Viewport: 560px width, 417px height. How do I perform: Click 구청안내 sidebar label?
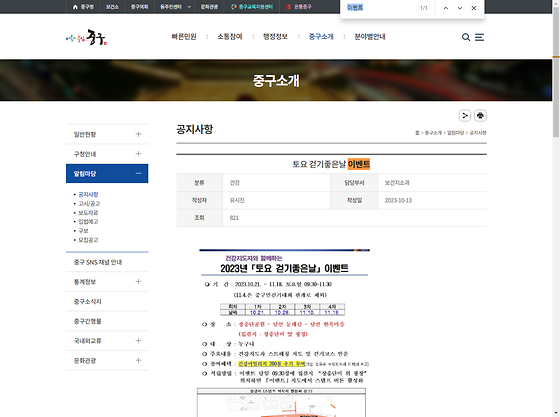click(85, 154)
